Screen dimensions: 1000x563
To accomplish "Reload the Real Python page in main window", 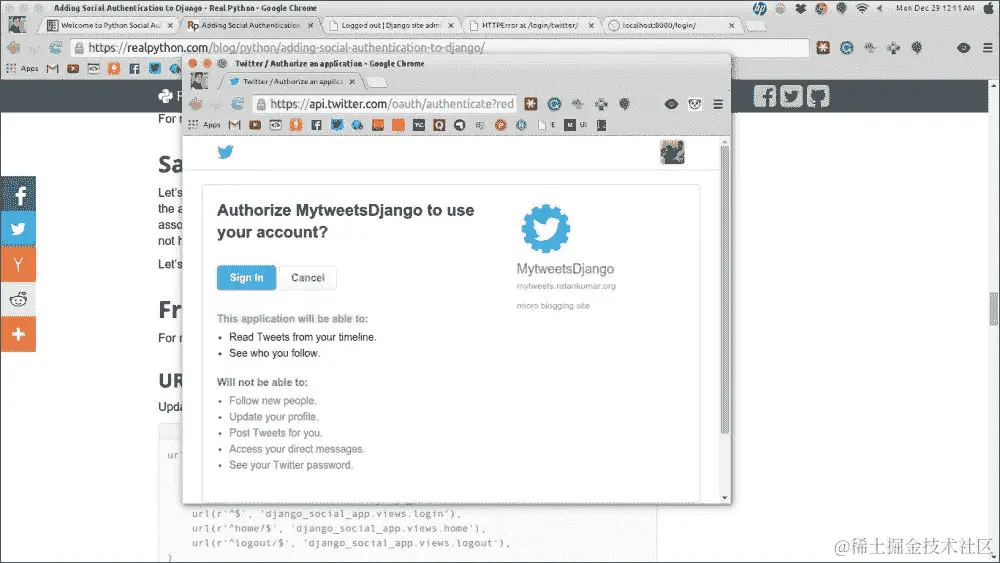I will [55, 48].
